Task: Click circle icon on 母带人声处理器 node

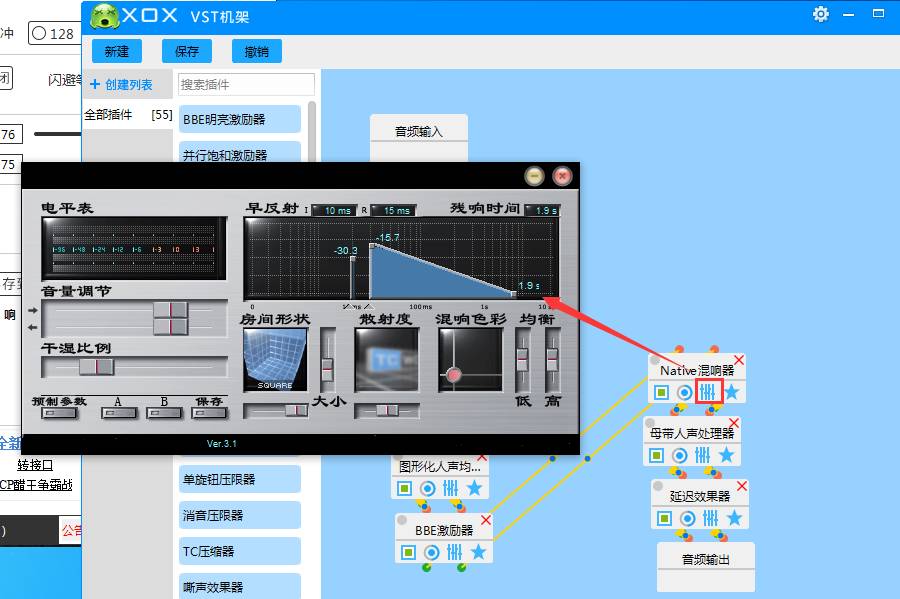Action: tap(680, 456)
